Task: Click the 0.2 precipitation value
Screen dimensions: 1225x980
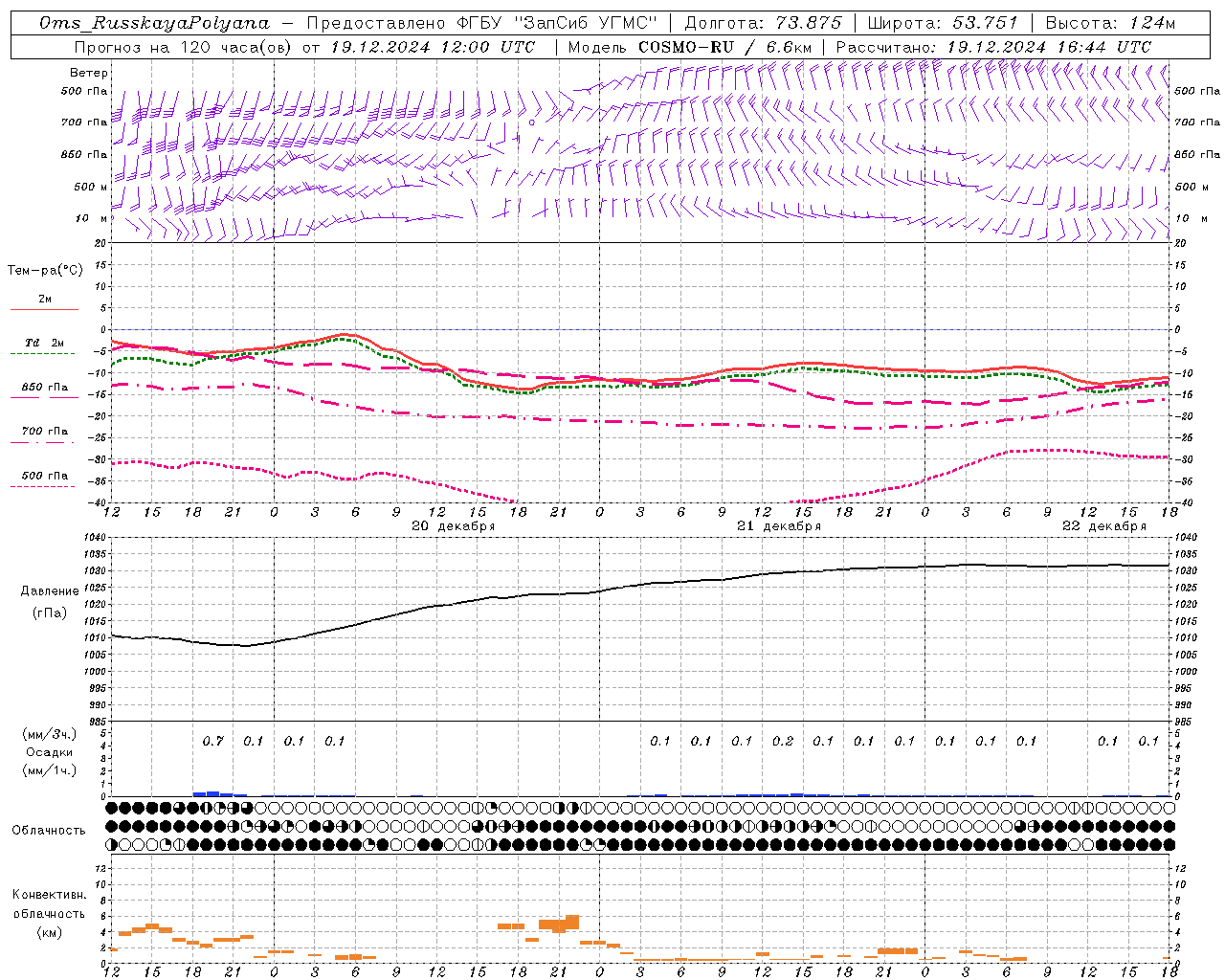Action: pos(783,741)
